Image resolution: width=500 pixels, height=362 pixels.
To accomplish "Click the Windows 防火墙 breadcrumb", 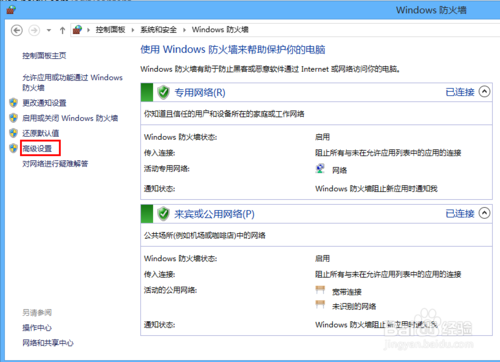I will [x=220, y=30].
